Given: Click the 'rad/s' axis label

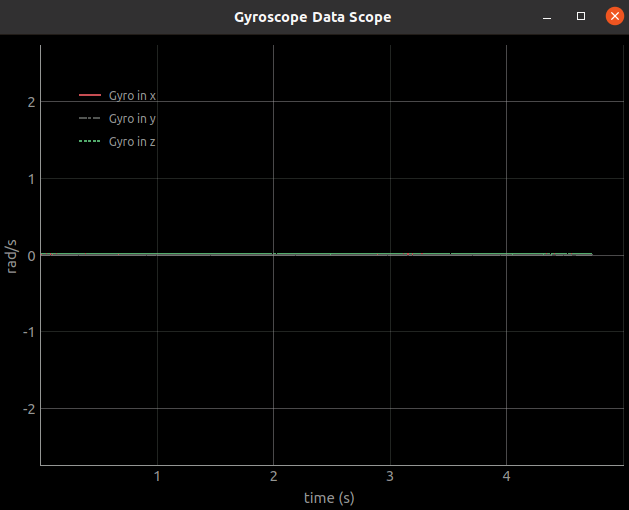Looking at the screenshot, I should tap(12, 256).
